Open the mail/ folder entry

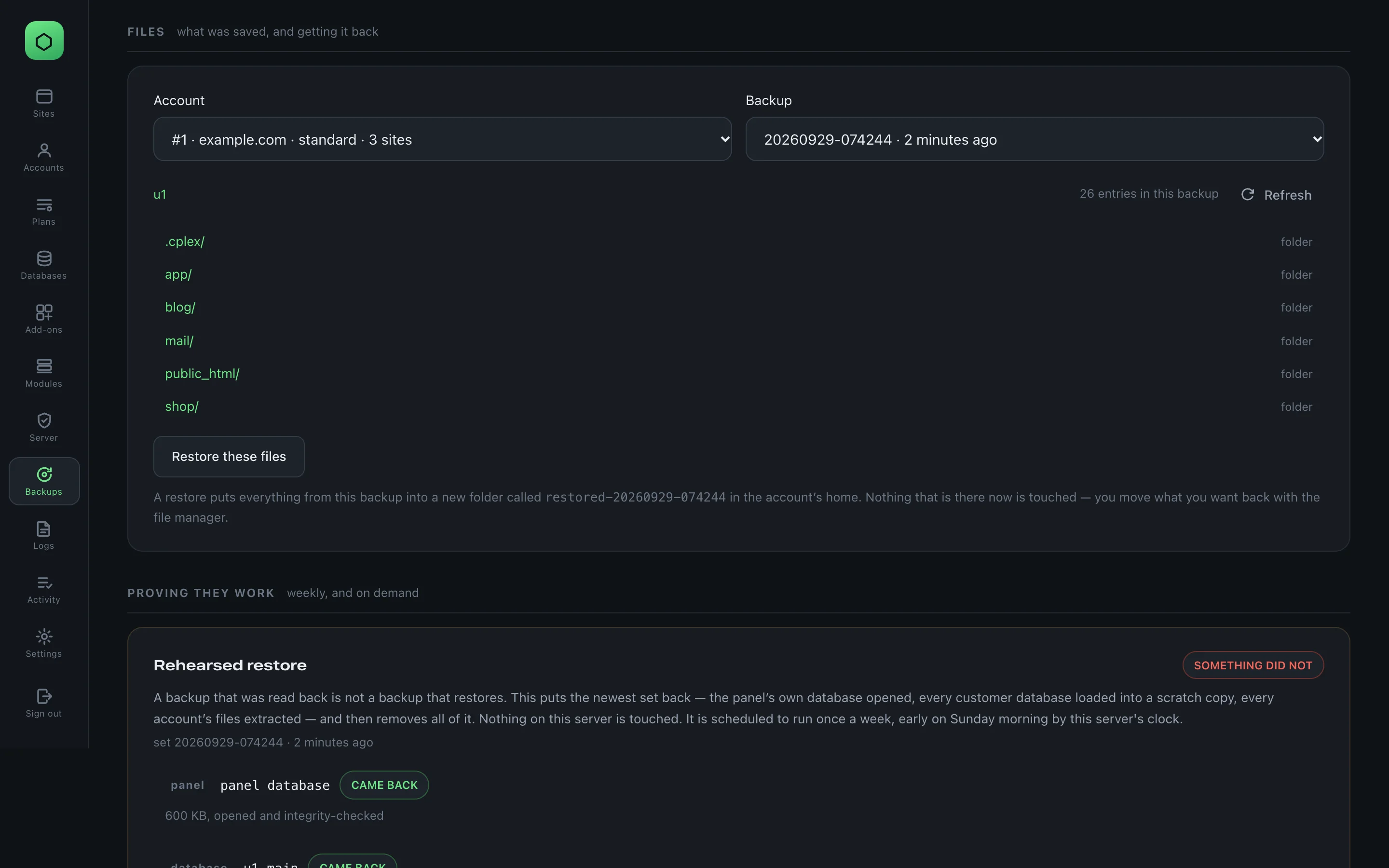click(x=179, y=341)
